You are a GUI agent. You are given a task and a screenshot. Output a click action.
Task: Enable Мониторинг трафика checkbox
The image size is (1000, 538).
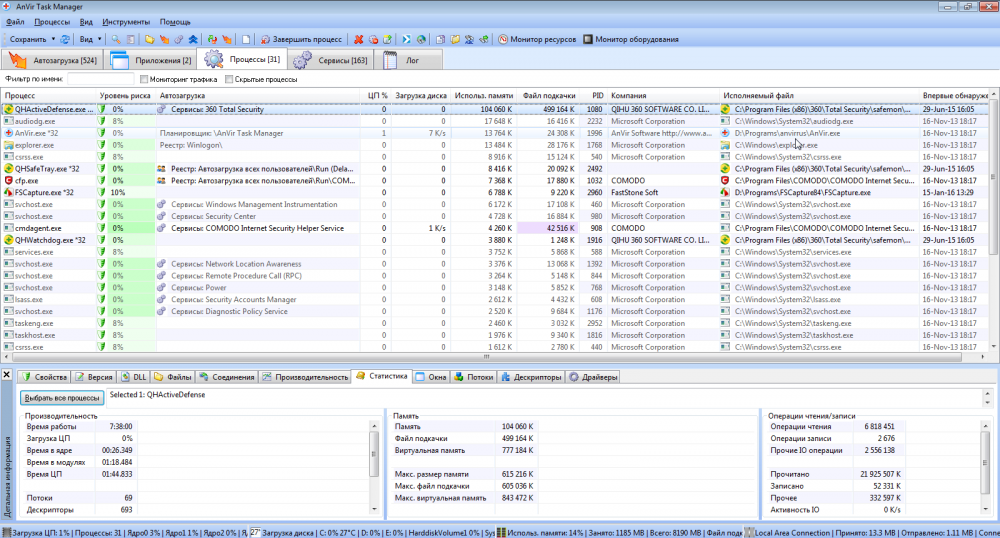[144, 80]
